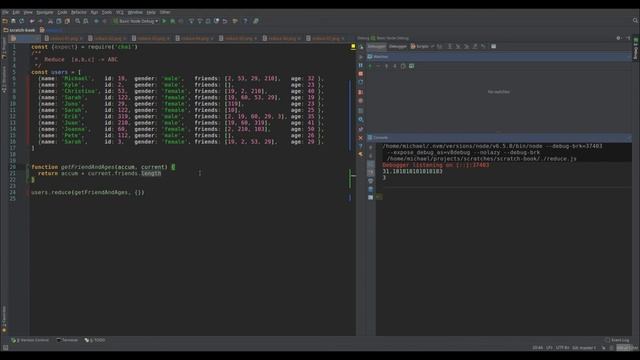The image size is (640, 360).
Task: Toggle tool window buttons icon at bottom-left corner
Action: click(5, 348)
